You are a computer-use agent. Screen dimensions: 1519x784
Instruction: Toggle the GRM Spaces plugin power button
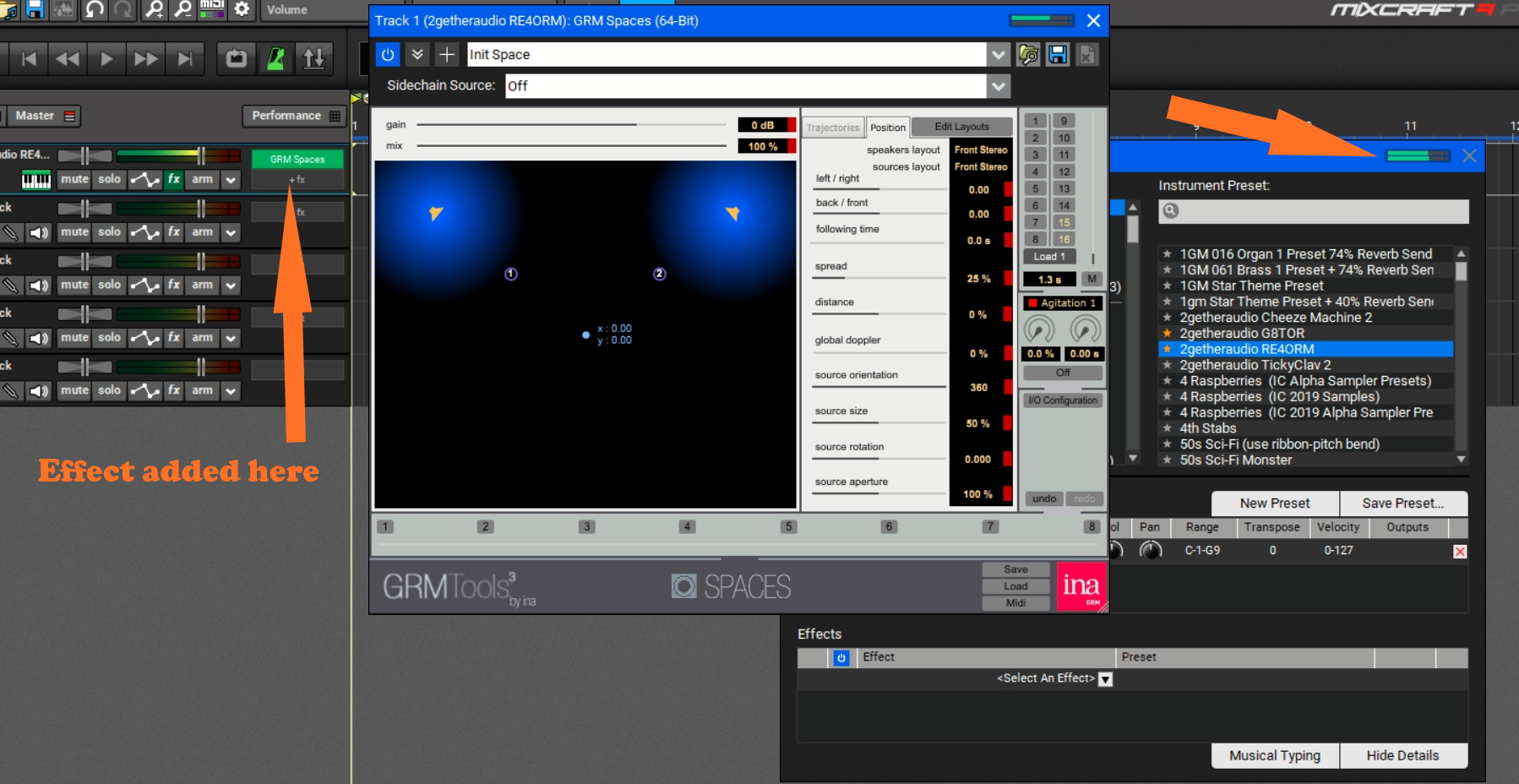[x=387, y=55]
